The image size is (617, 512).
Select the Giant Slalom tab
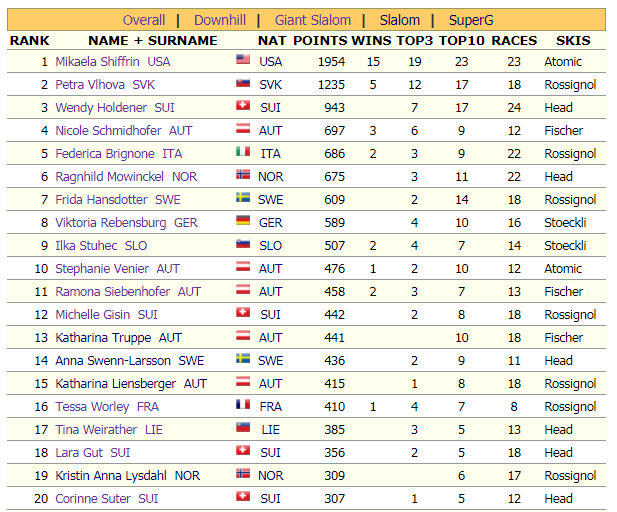pyautogui.click(x=313, y=20)
